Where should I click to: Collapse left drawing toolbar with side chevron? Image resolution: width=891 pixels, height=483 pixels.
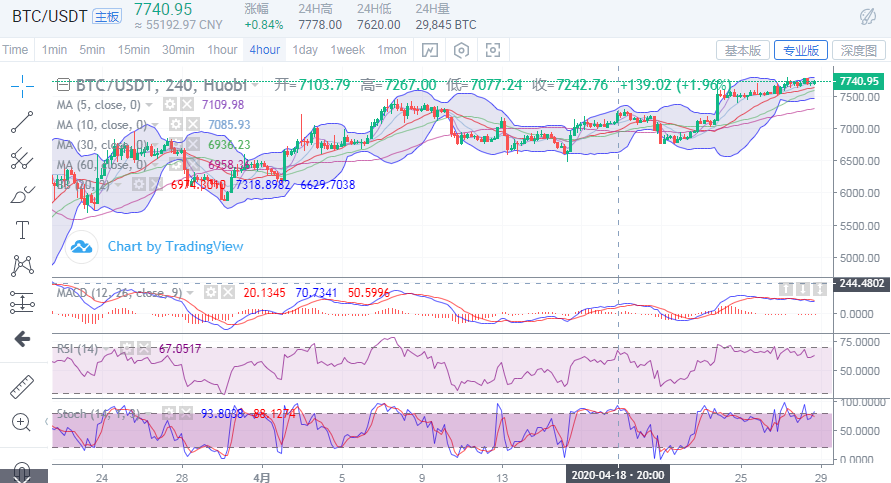click(x=47, y=422)
